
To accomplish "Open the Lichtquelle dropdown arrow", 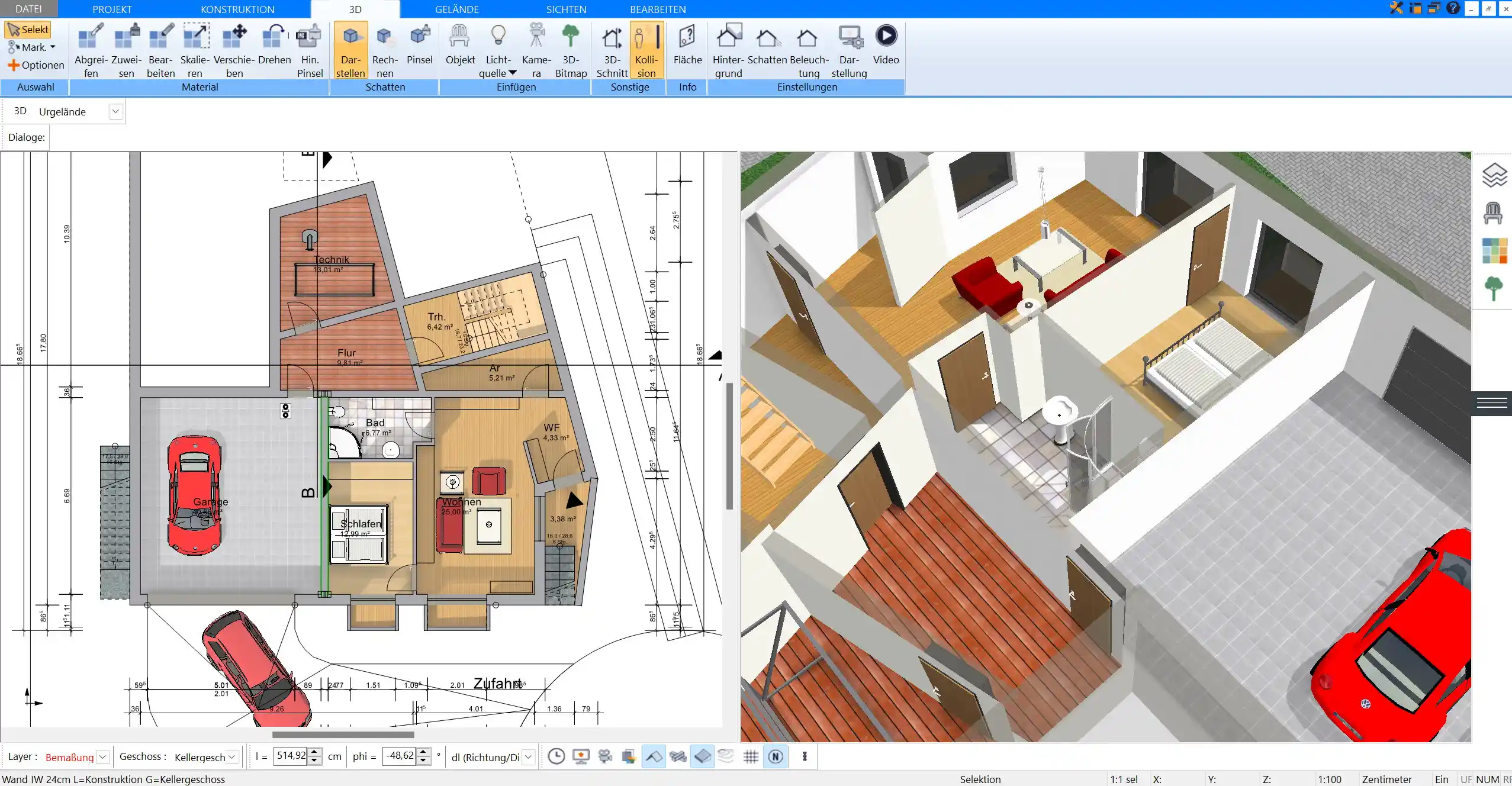I will [513, 73].
